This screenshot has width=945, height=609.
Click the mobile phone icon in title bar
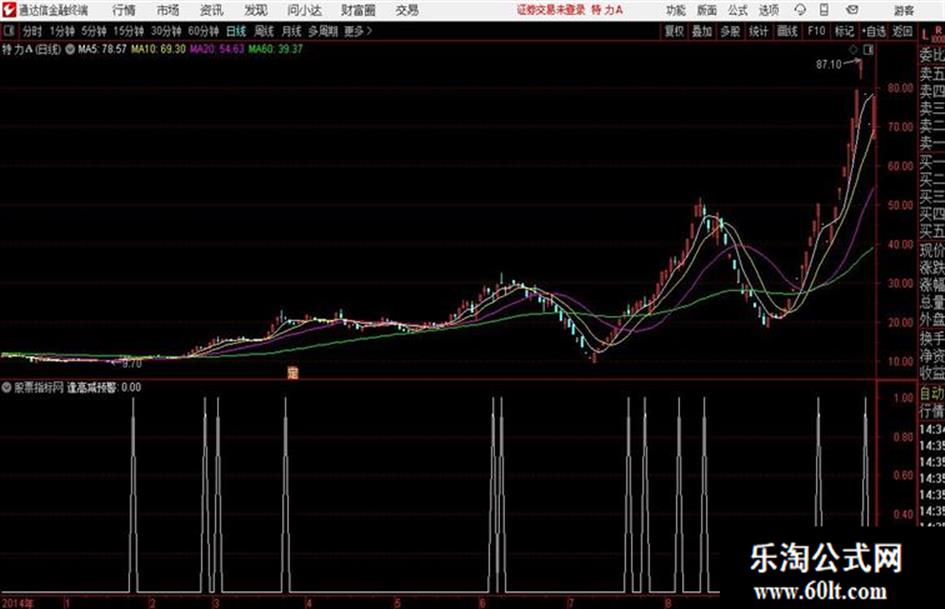pyautogui.click(x=824, y=10)
